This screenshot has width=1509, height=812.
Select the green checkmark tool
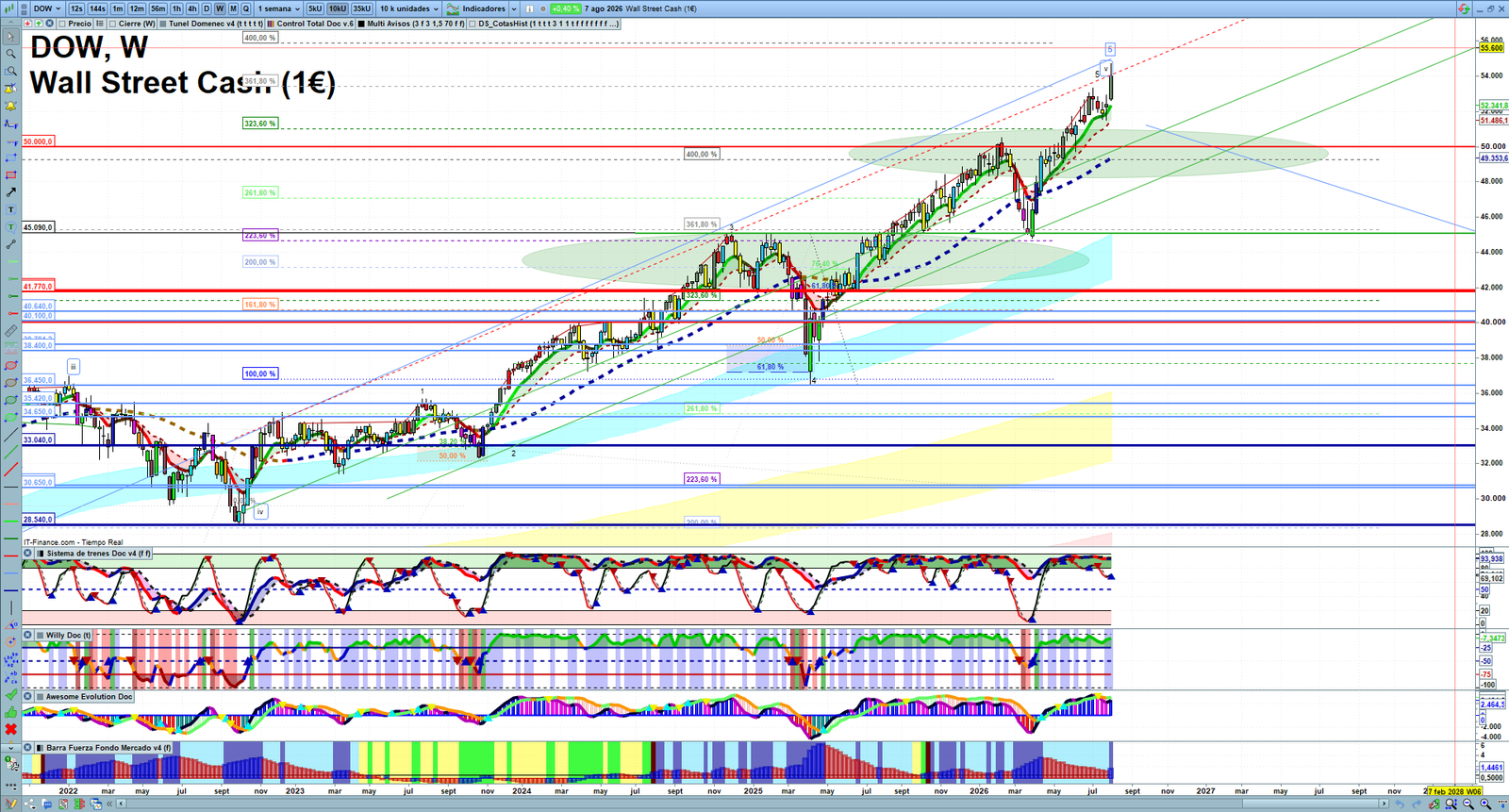click(10, 695)
